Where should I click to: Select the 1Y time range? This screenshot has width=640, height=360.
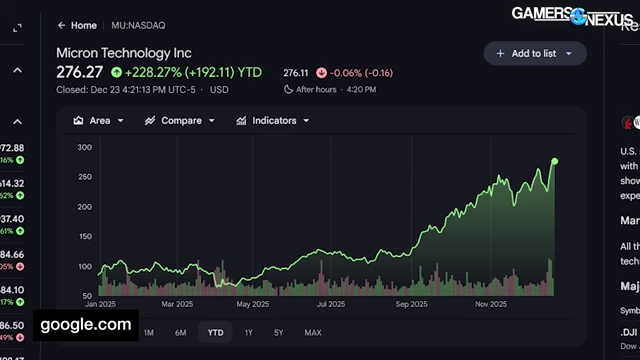tap(249, 333)
